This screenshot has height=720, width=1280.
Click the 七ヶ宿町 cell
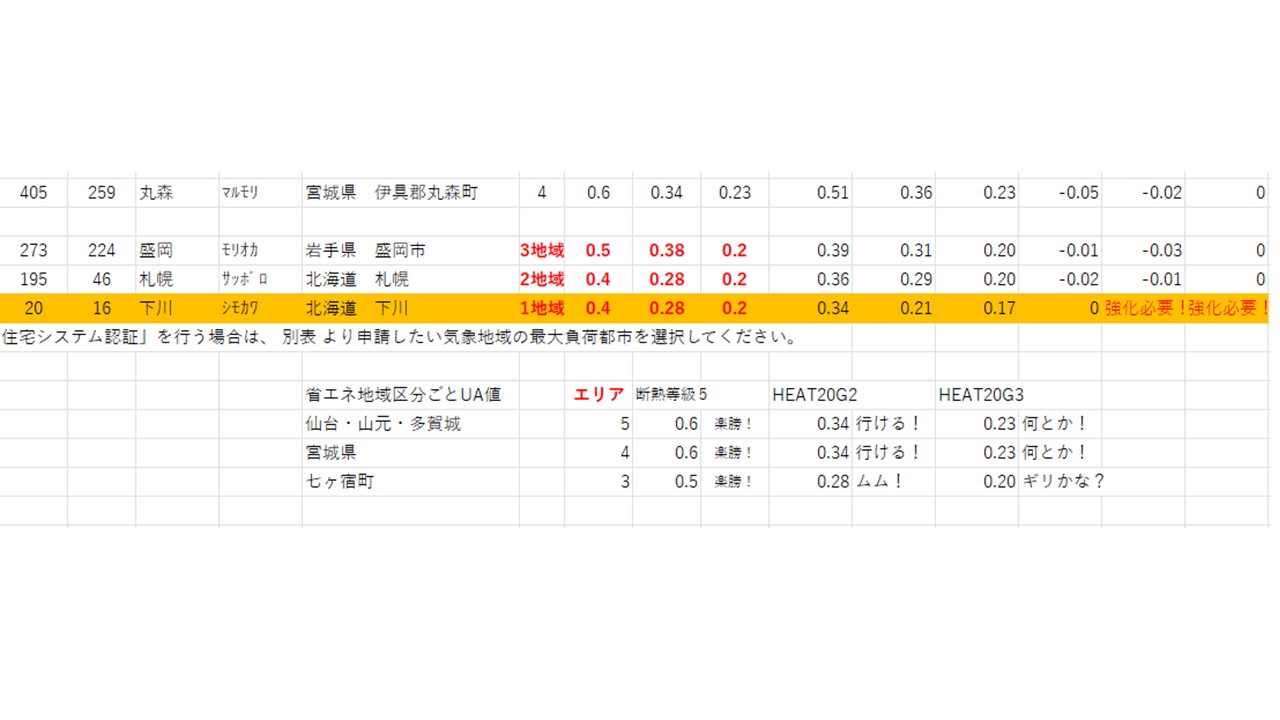pyautogui.click(x=340, y=482)
